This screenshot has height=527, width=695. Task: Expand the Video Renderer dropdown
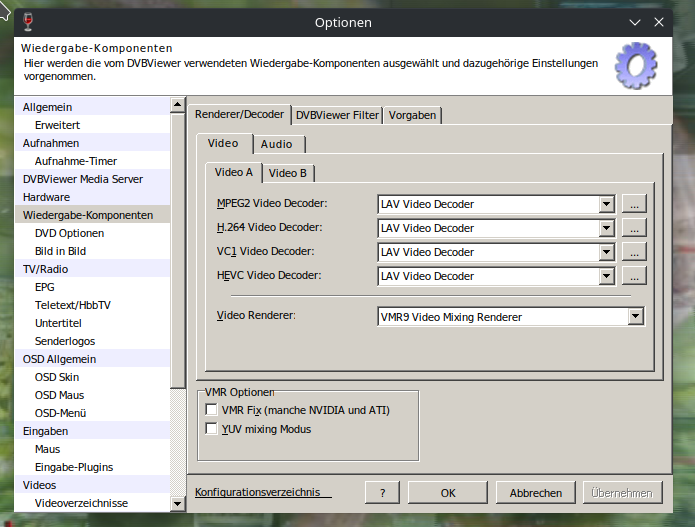pos(635,317)
